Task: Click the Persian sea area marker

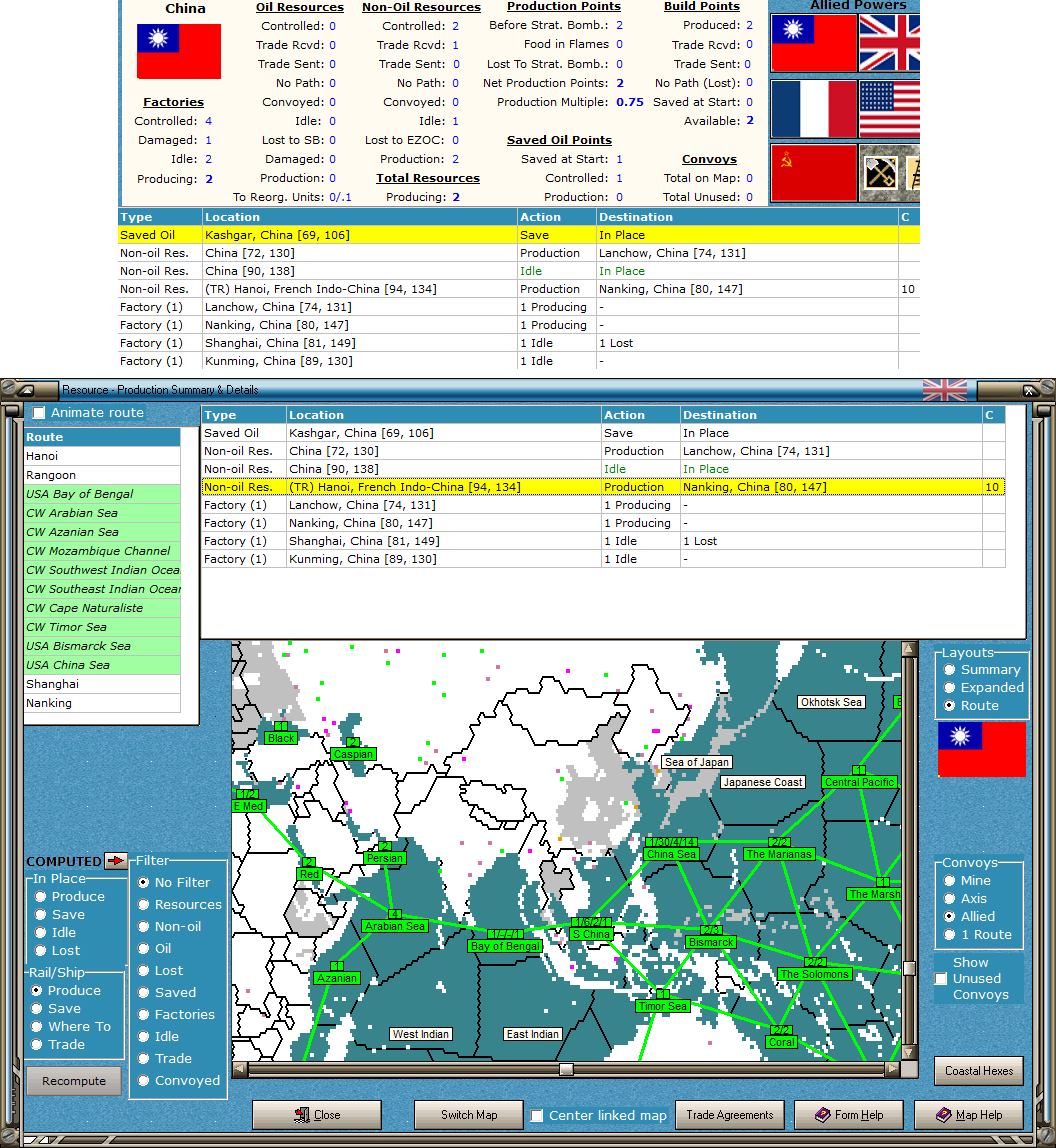Action: (x=385, y=858)
